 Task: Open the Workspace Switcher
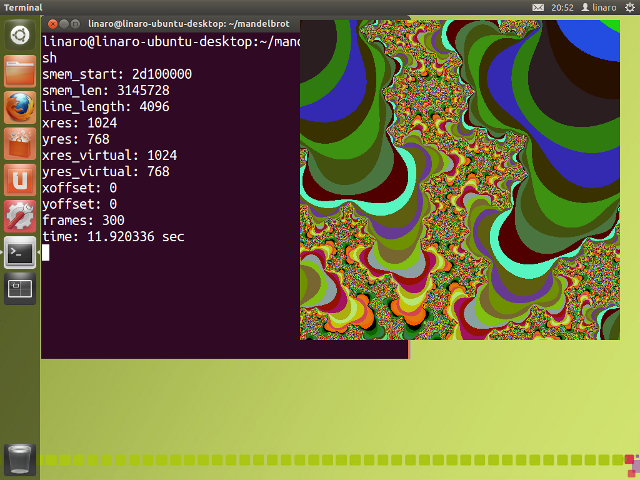coord(20,289)
